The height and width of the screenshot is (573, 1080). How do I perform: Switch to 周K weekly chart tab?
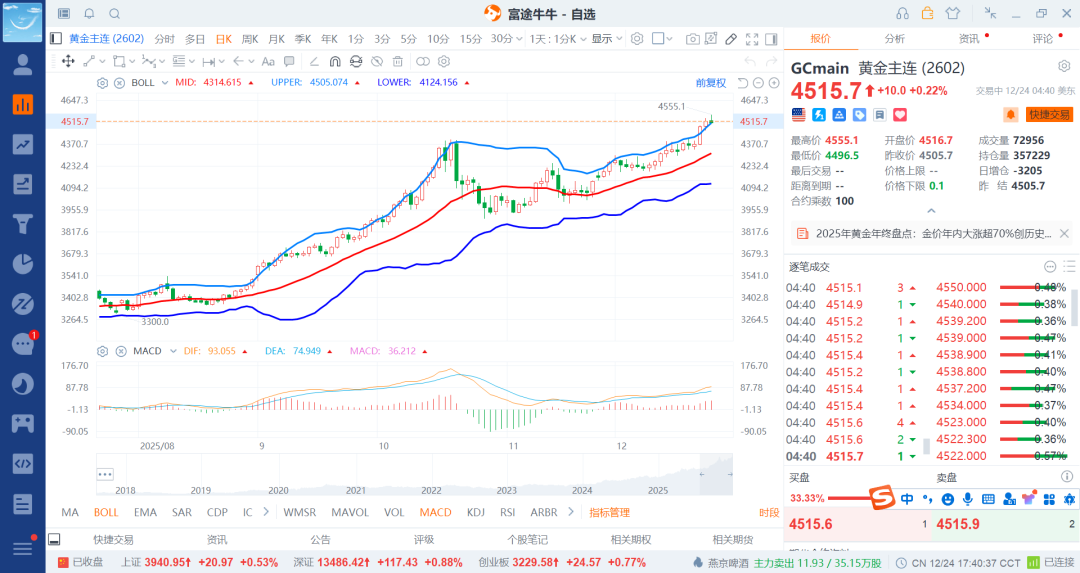pos(250,39)
